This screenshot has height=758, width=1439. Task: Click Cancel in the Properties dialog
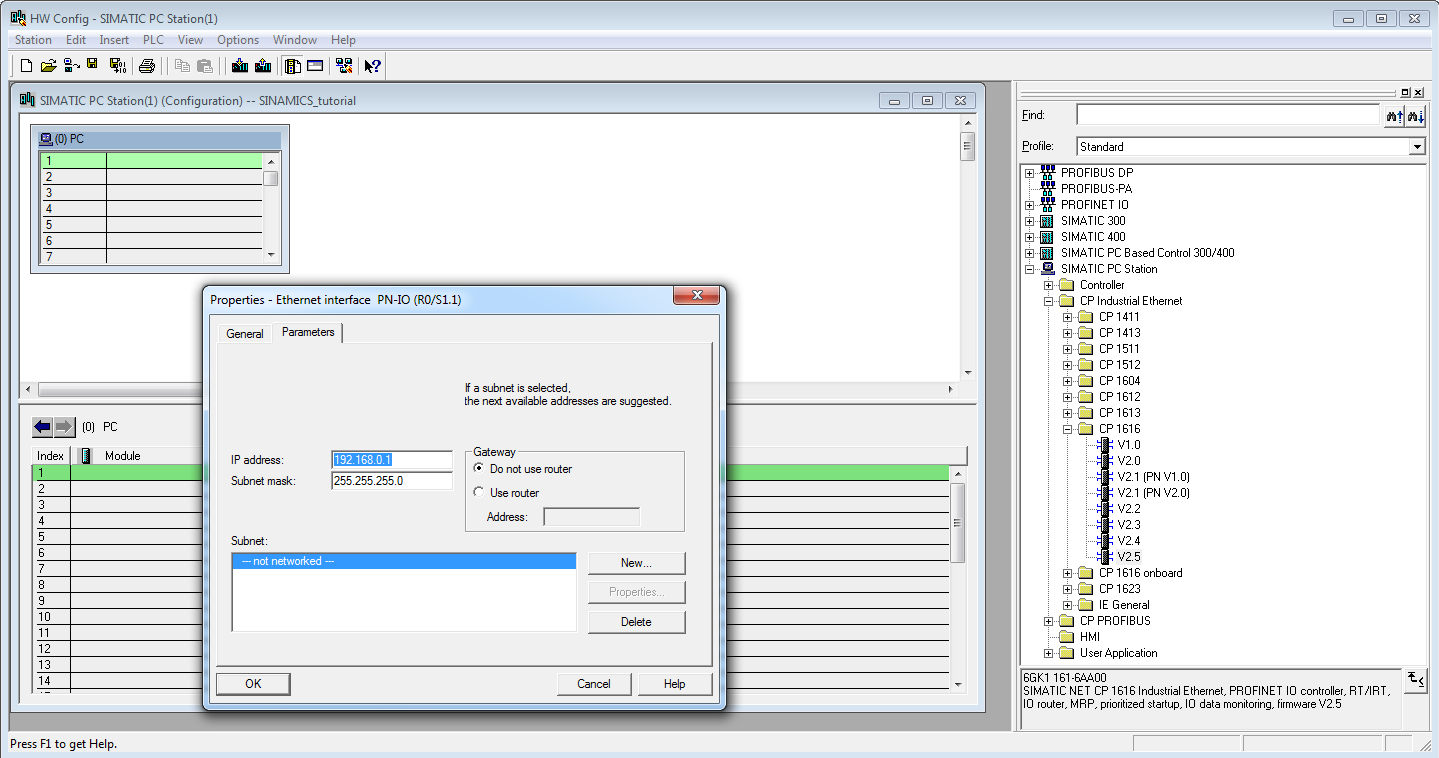click(x=594, y=684)
